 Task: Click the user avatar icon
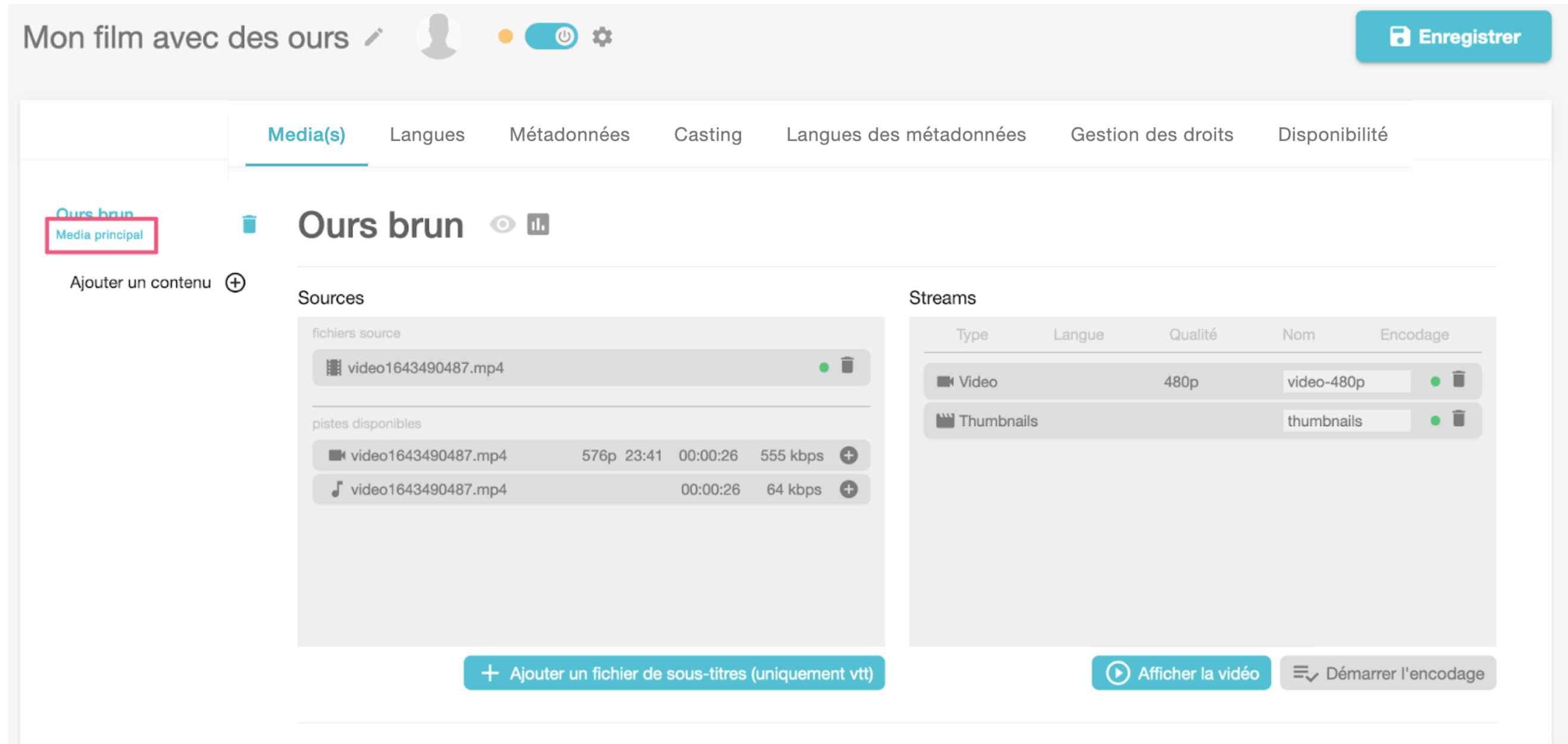pyautogui.click(x=438, y=36)
